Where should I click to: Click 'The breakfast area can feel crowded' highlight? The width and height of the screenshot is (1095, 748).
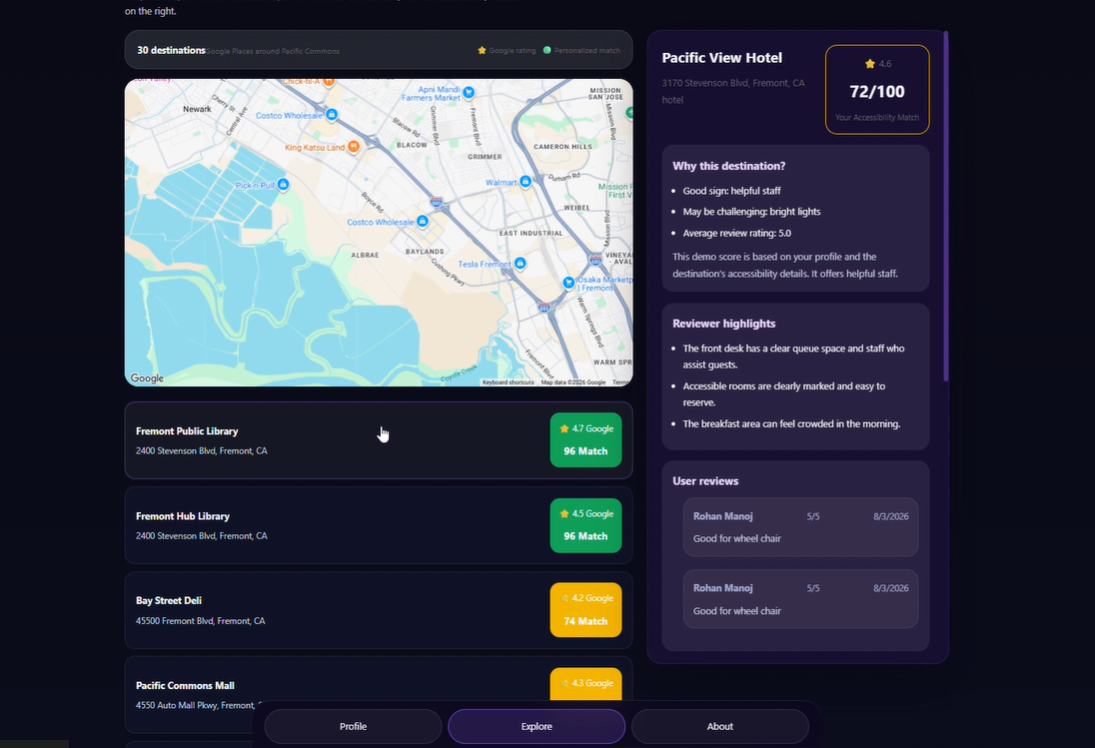point(791,424)
